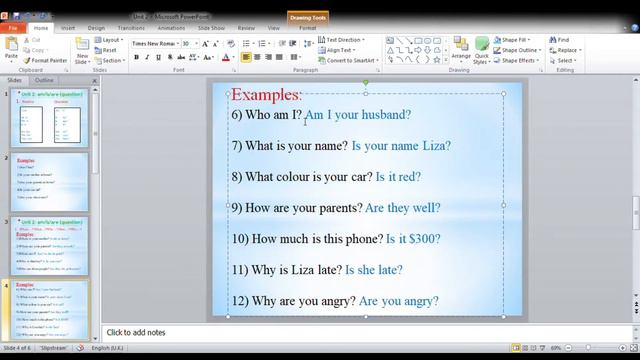Toggle Justify text alignment
640x360 pixels.
(279, 57)
